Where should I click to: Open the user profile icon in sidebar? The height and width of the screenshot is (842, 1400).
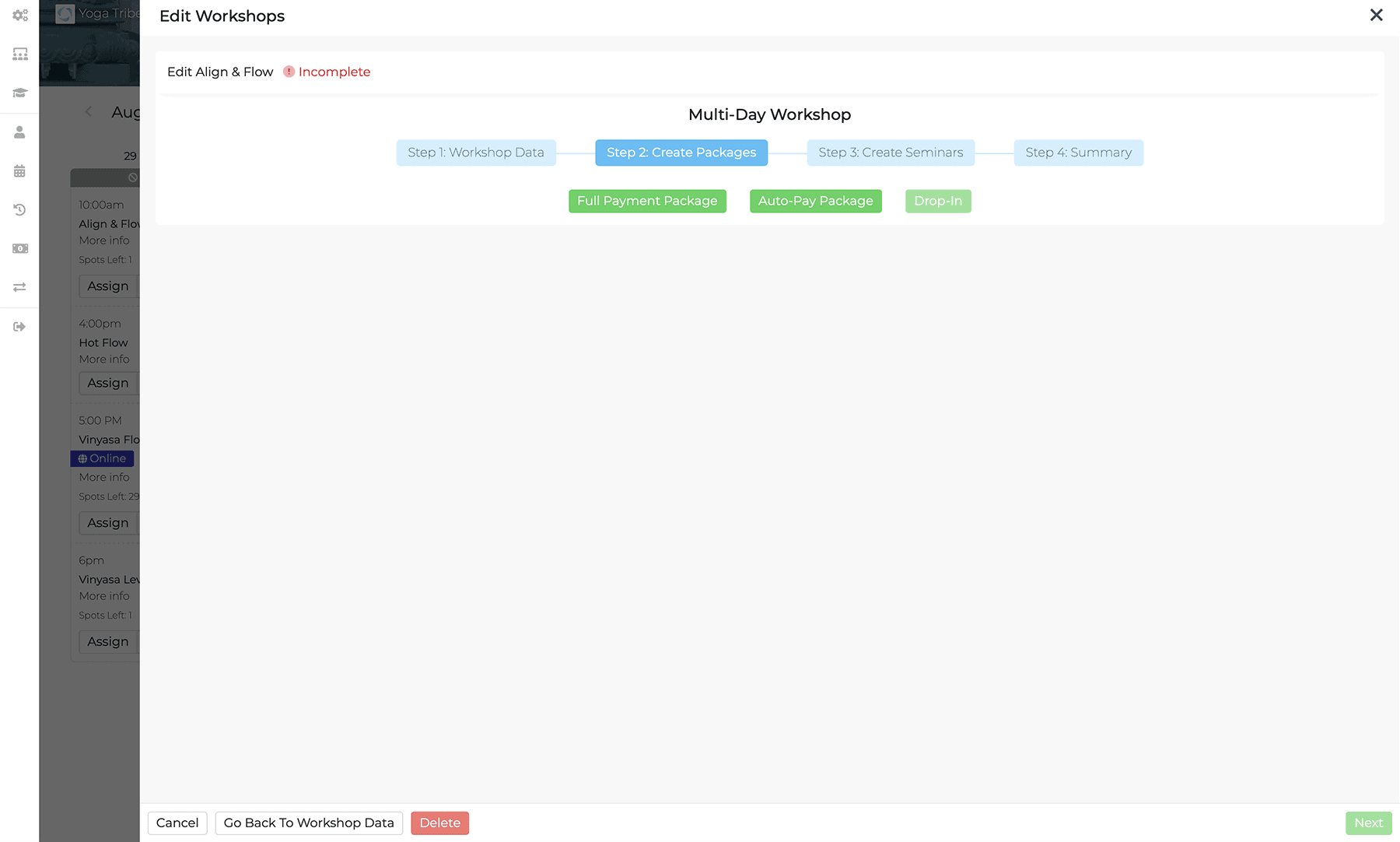[20, 132]
